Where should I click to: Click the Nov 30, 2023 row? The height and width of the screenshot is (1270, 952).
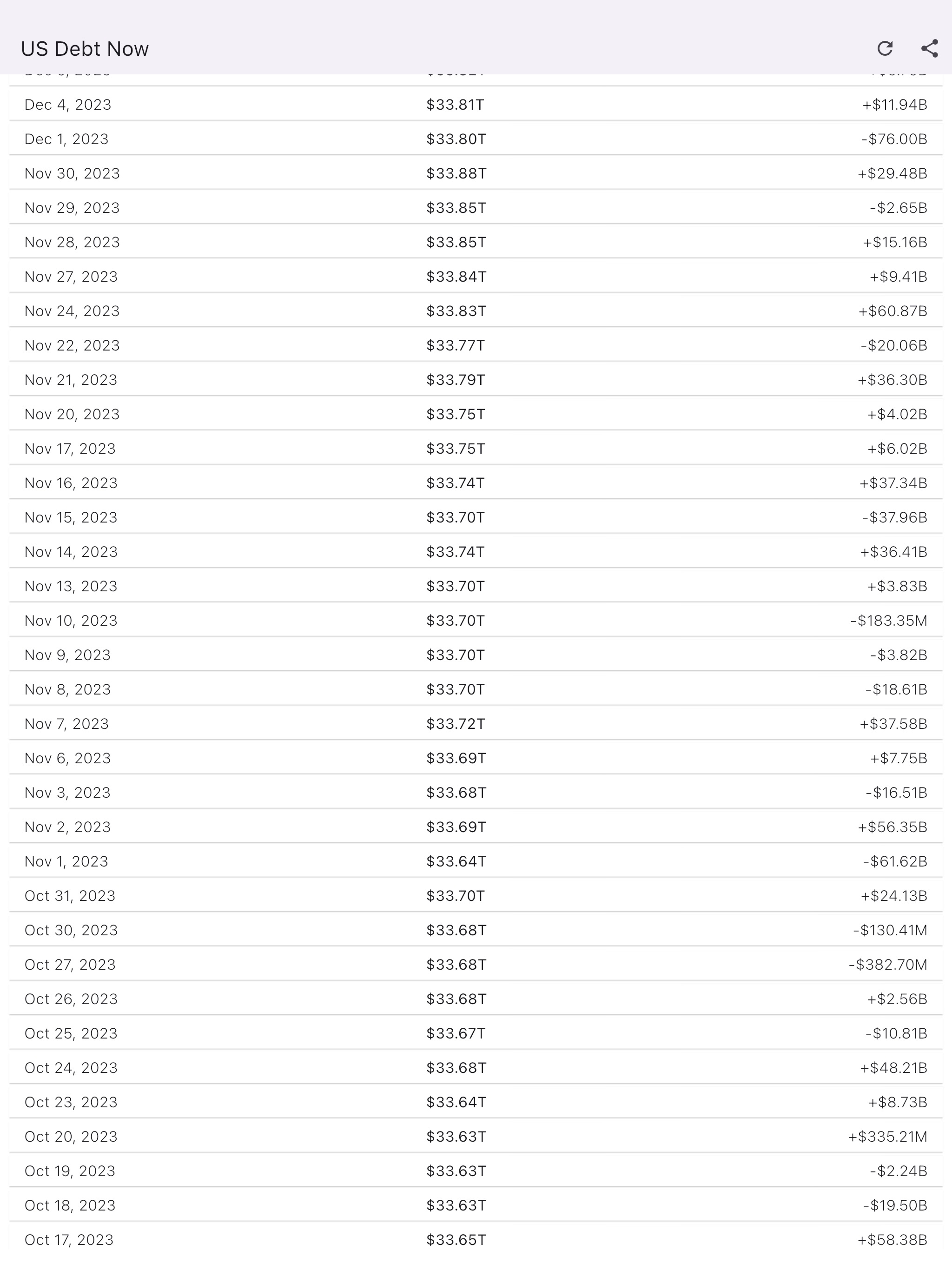(x=476, y=173)
